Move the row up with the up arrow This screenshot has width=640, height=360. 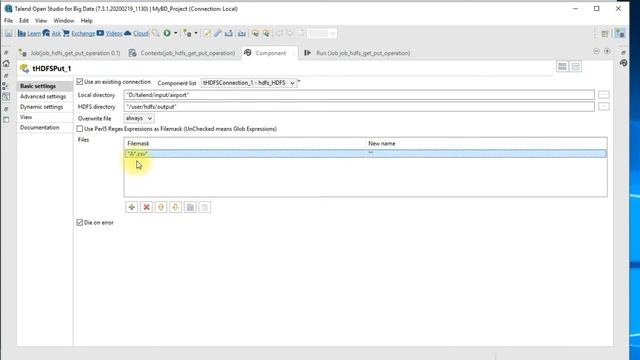[x=161, y=207]
